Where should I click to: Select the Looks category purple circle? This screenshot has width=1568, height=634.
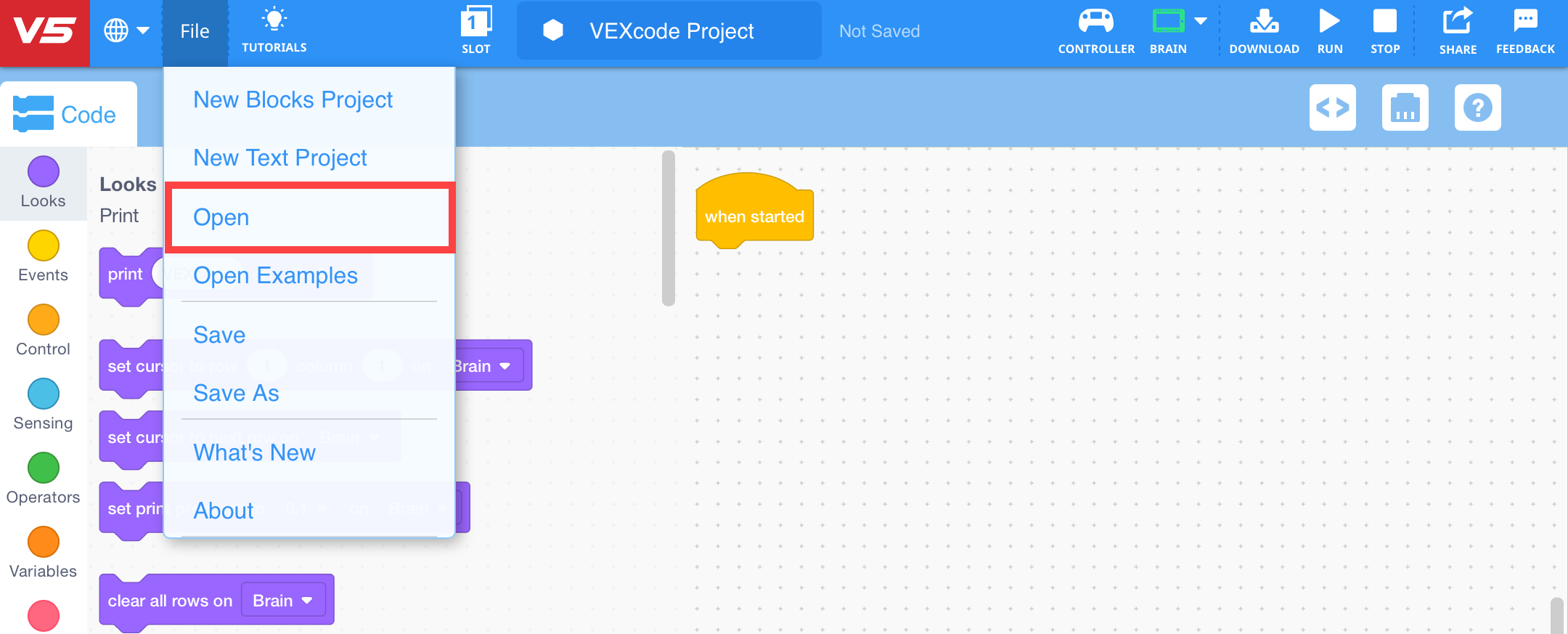tap(44, 172)
